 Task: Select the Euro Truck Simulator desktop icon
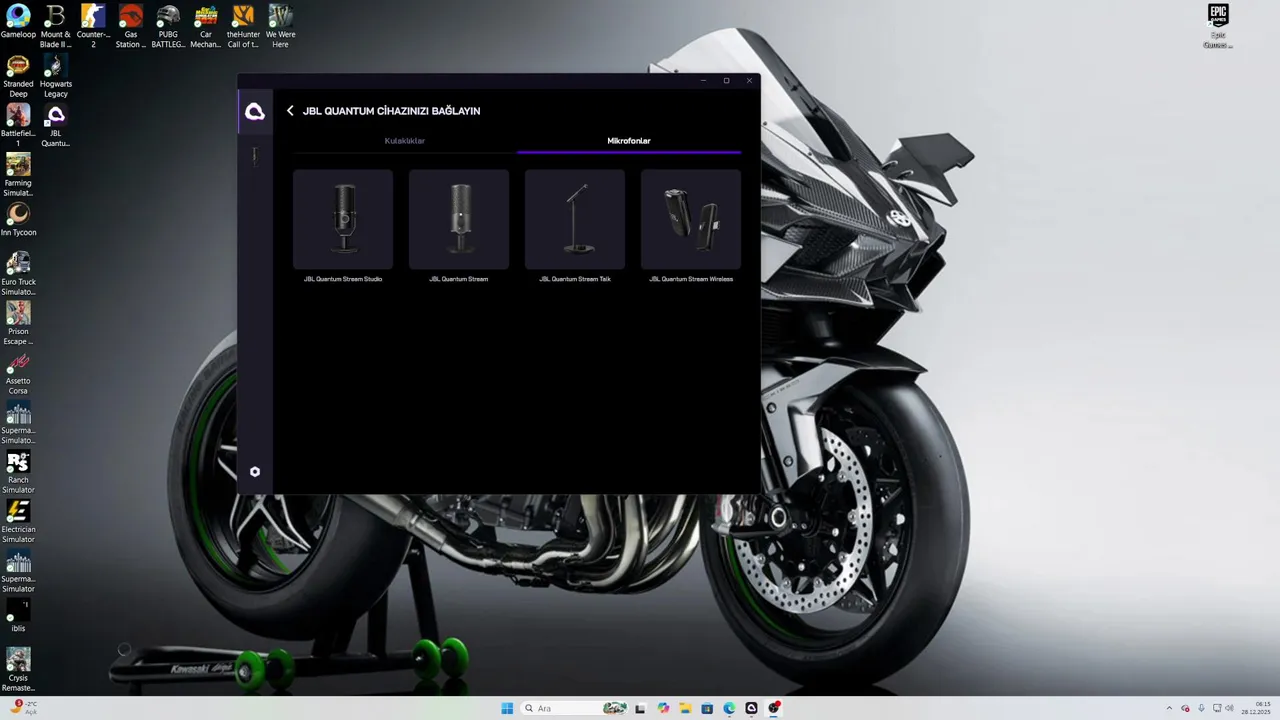[18, 274]
